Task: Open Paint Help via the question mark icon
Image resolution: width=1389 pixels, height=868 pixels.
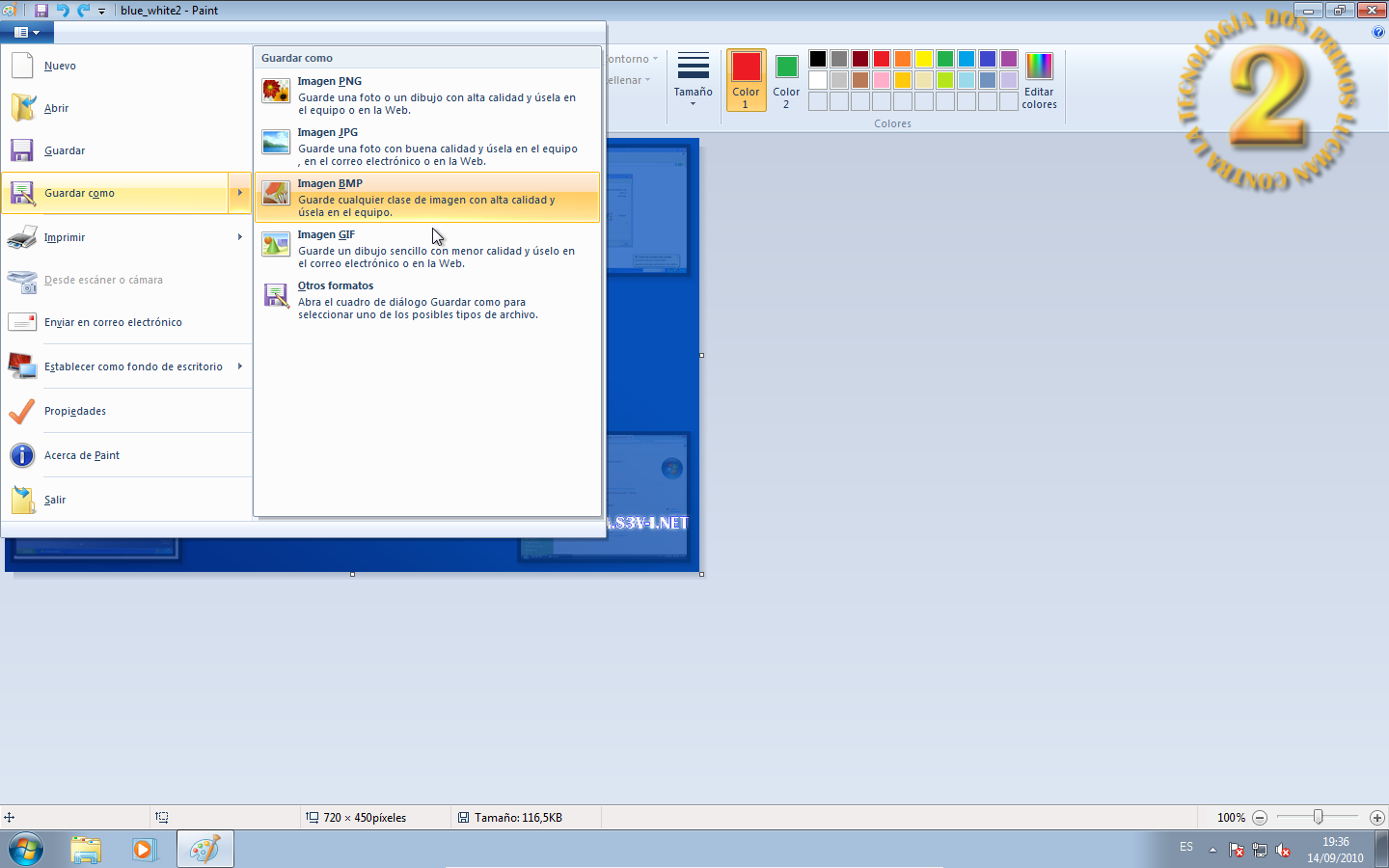Action: 1378,31
